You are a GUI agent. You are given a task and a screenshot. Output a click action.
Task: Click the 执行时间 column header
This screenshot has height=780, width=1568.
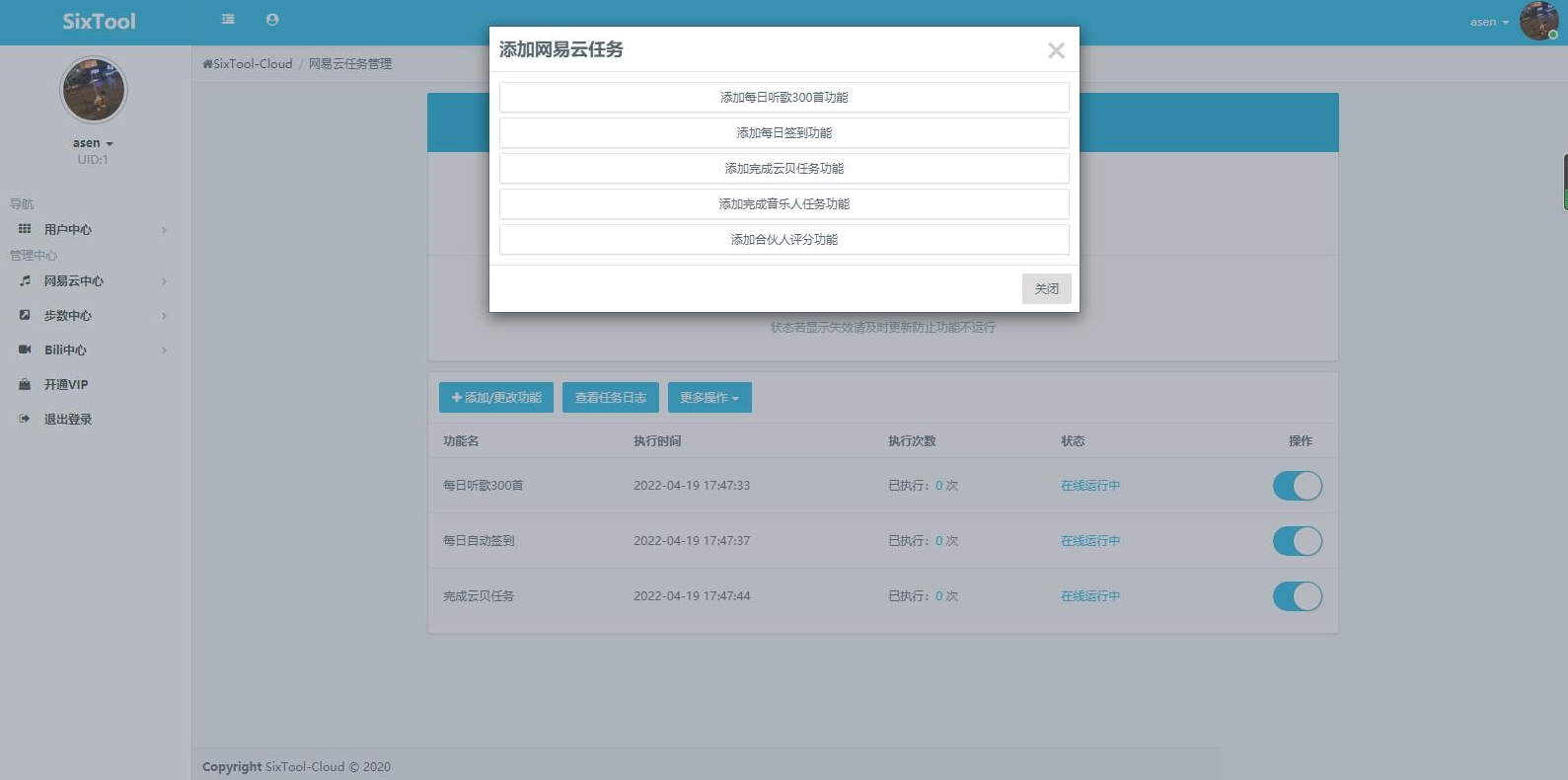point(657,441)
